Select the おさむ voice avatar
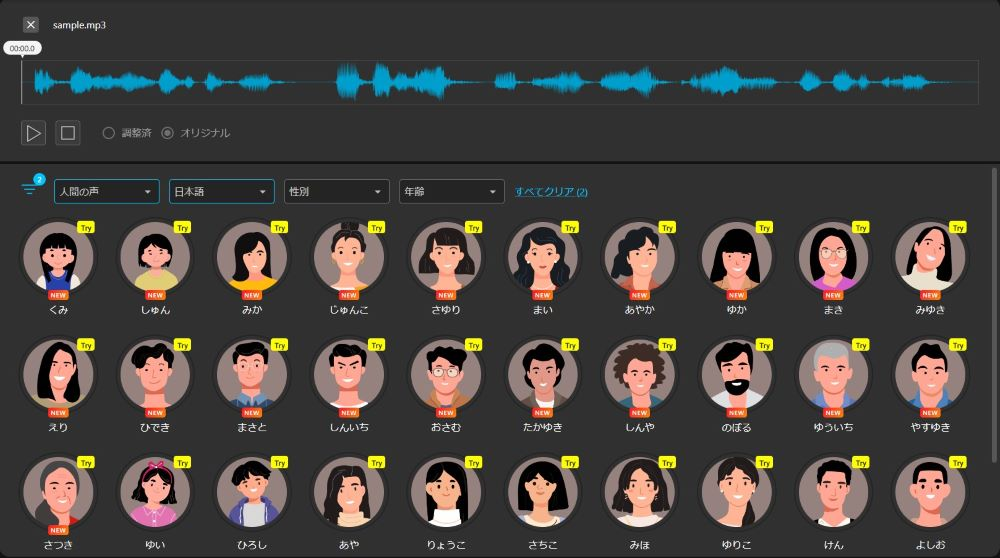The image size is (1000, 558). point(446,374)
